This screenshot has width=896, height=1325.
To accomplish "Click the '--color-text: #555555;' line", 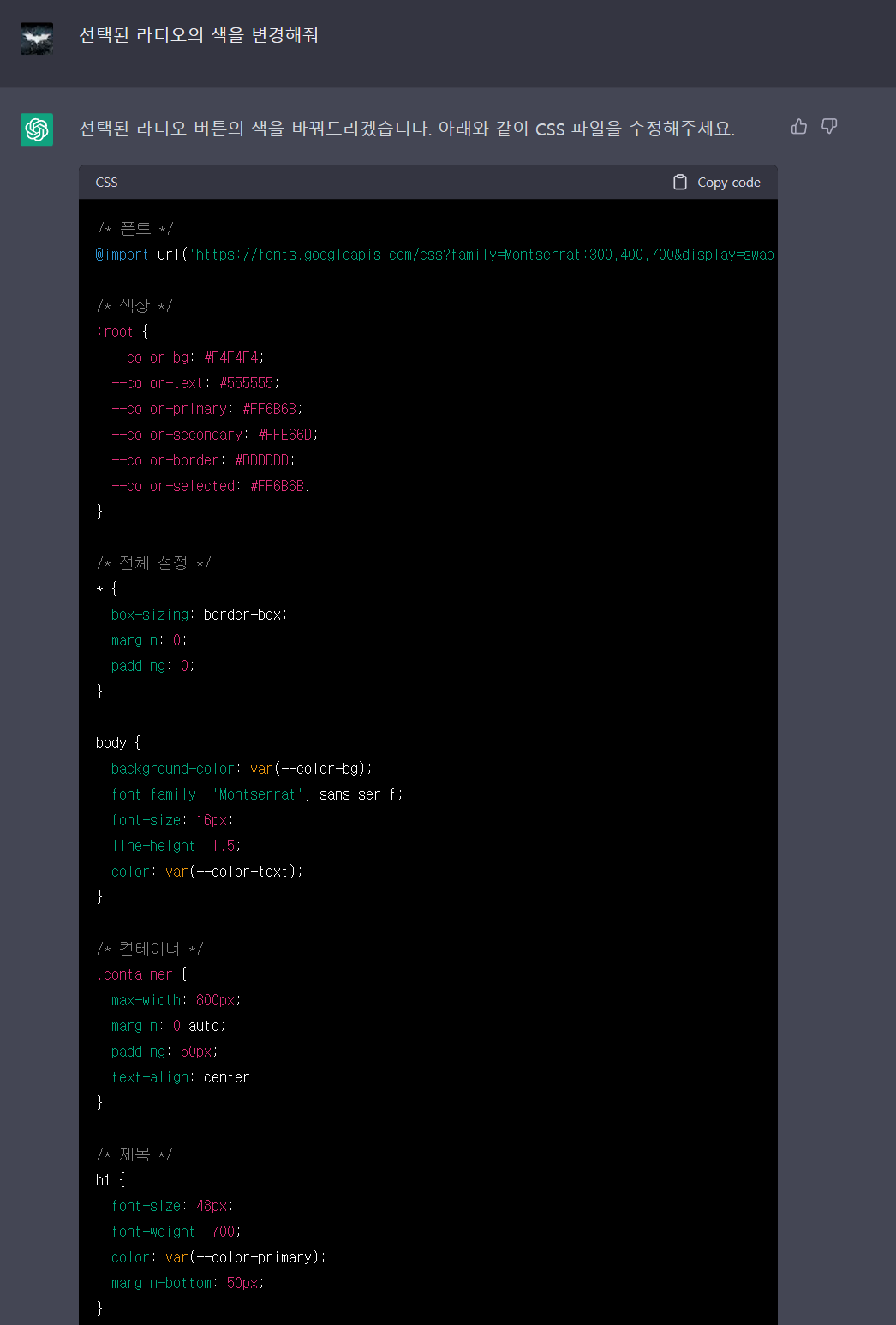I will 195,383.
